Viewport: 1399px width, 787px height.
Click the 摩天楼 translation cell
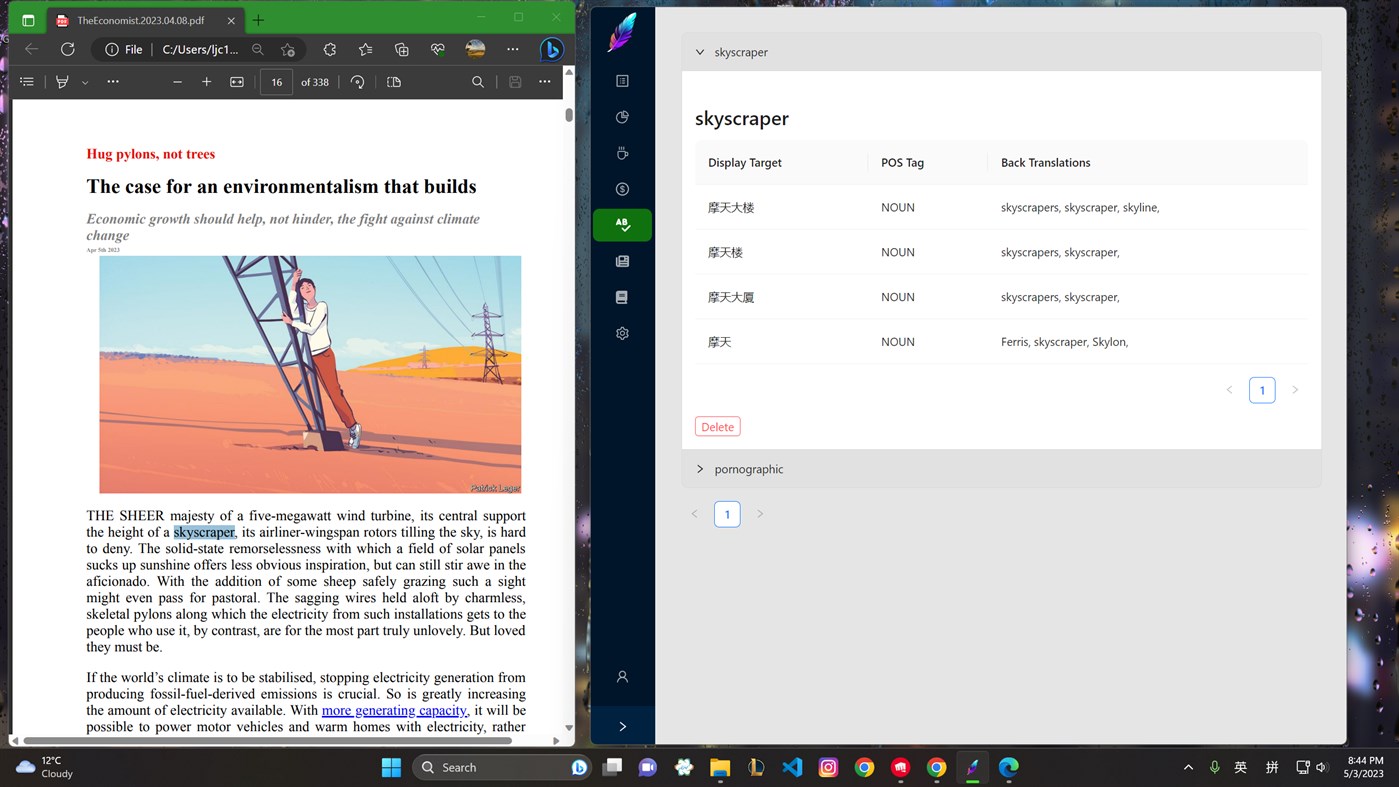[x=725, y=253]
